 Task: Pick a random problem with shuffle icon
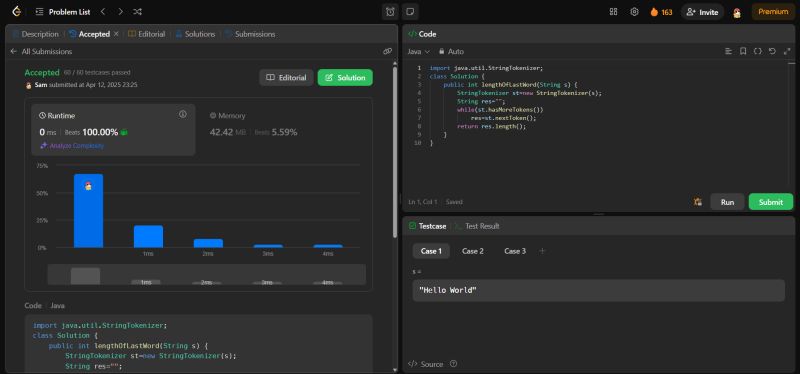click(137, 12)
